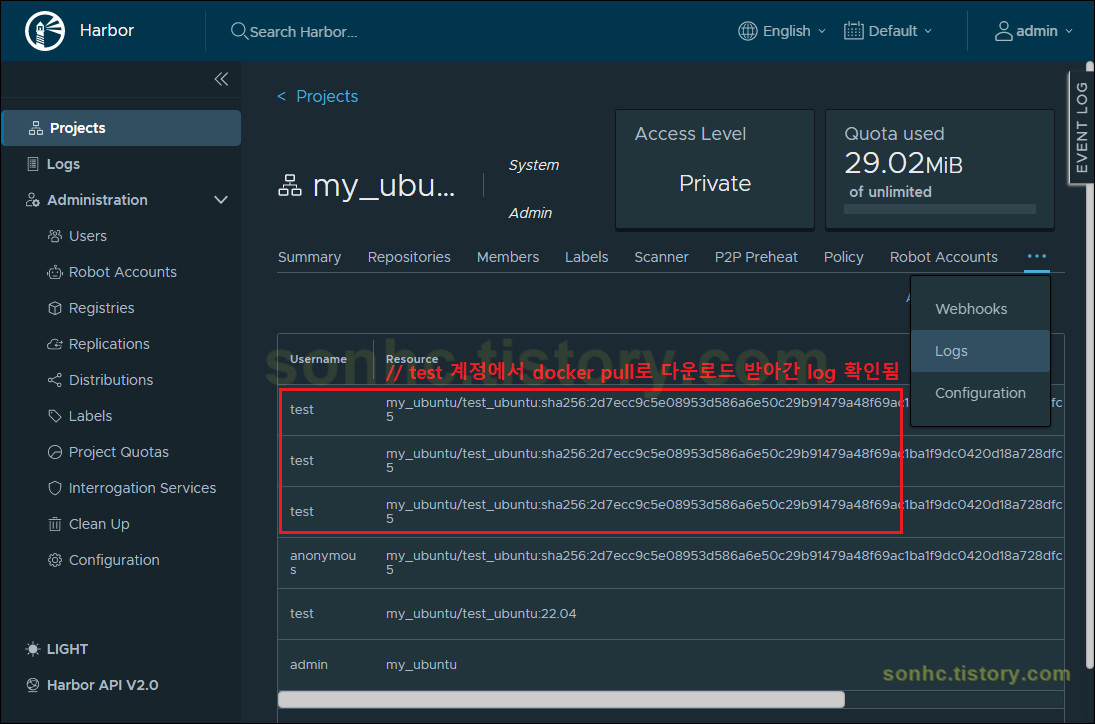Switch to the Policy tab
The height and width of the screenshot is (724, 1095).
click(x=844, y=258)
